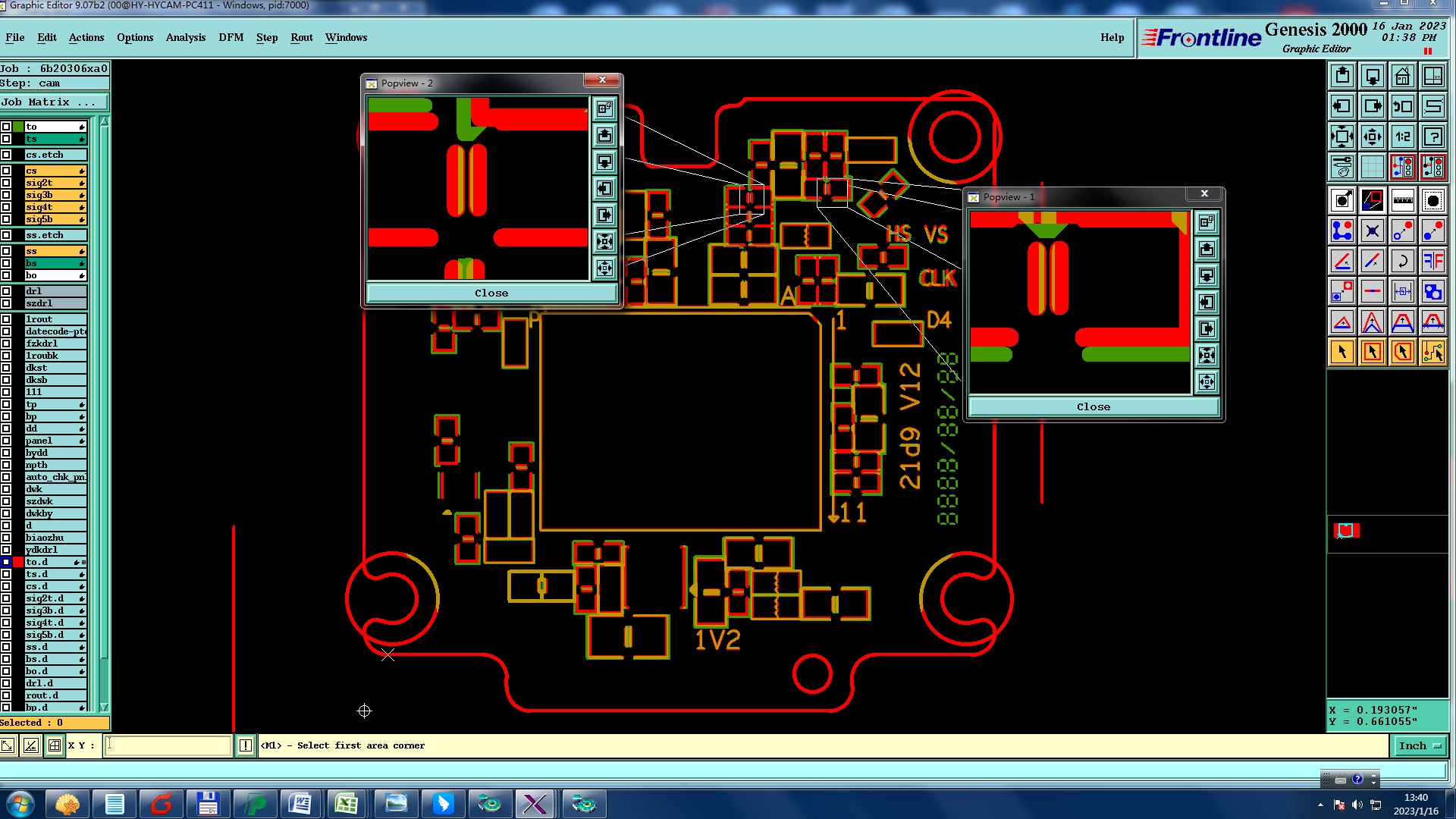Click the grid display icon in toolbar
Screen dimensions: 1456x819
click(x=1372, y=167)
